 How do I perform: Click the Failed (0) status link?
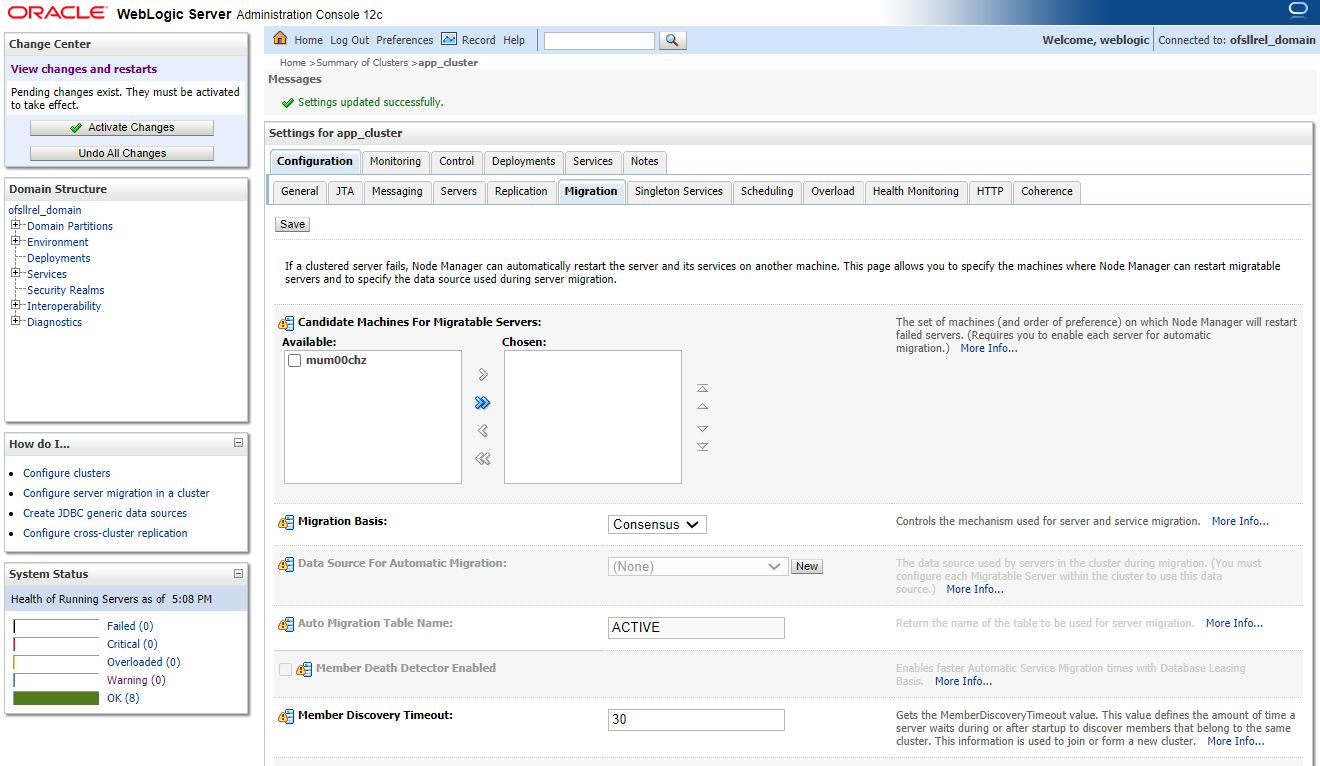pos(130,626)
